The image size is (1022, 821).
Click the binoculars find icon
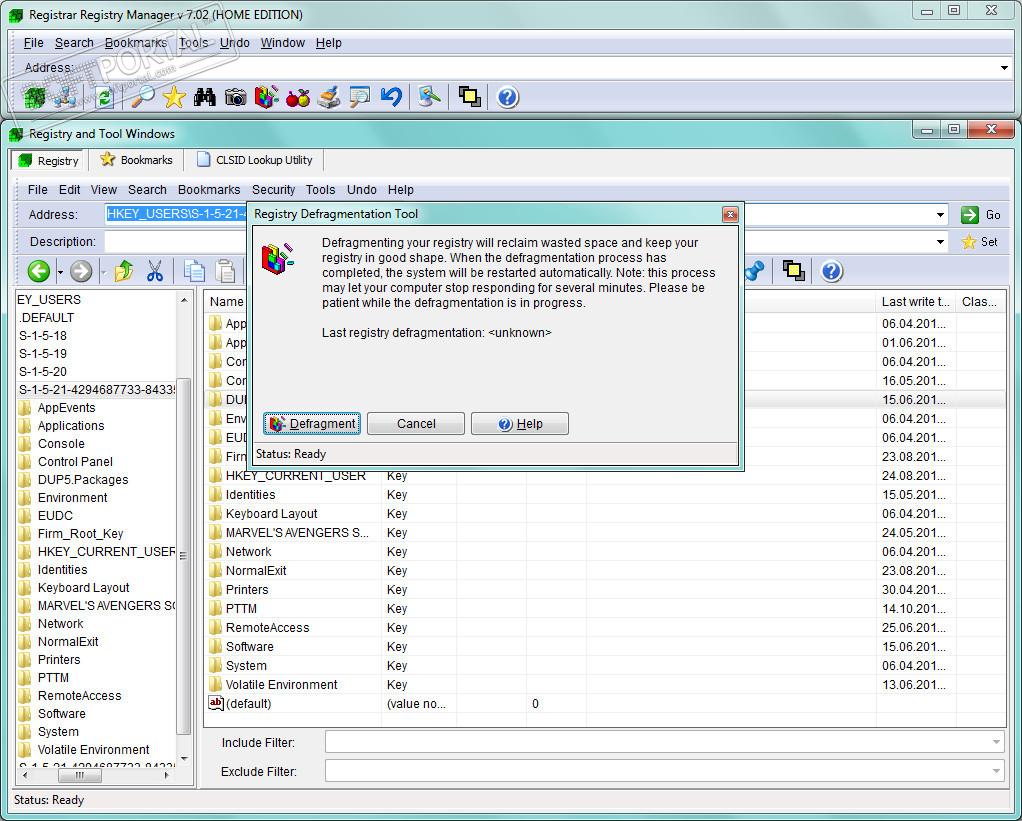(205, 98)
